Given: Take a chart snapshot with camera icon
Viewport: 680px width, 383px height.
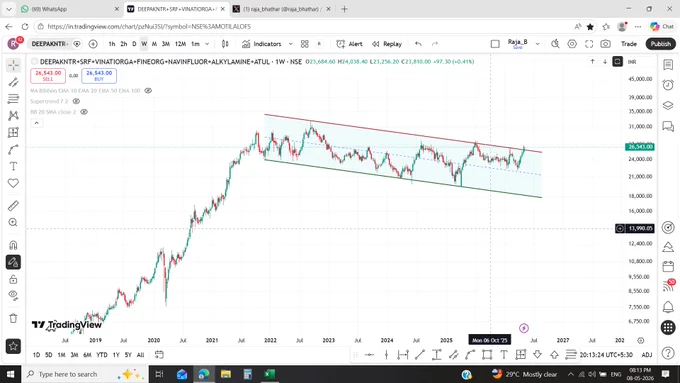Looking at the screenshot, I should click(605, 44).
